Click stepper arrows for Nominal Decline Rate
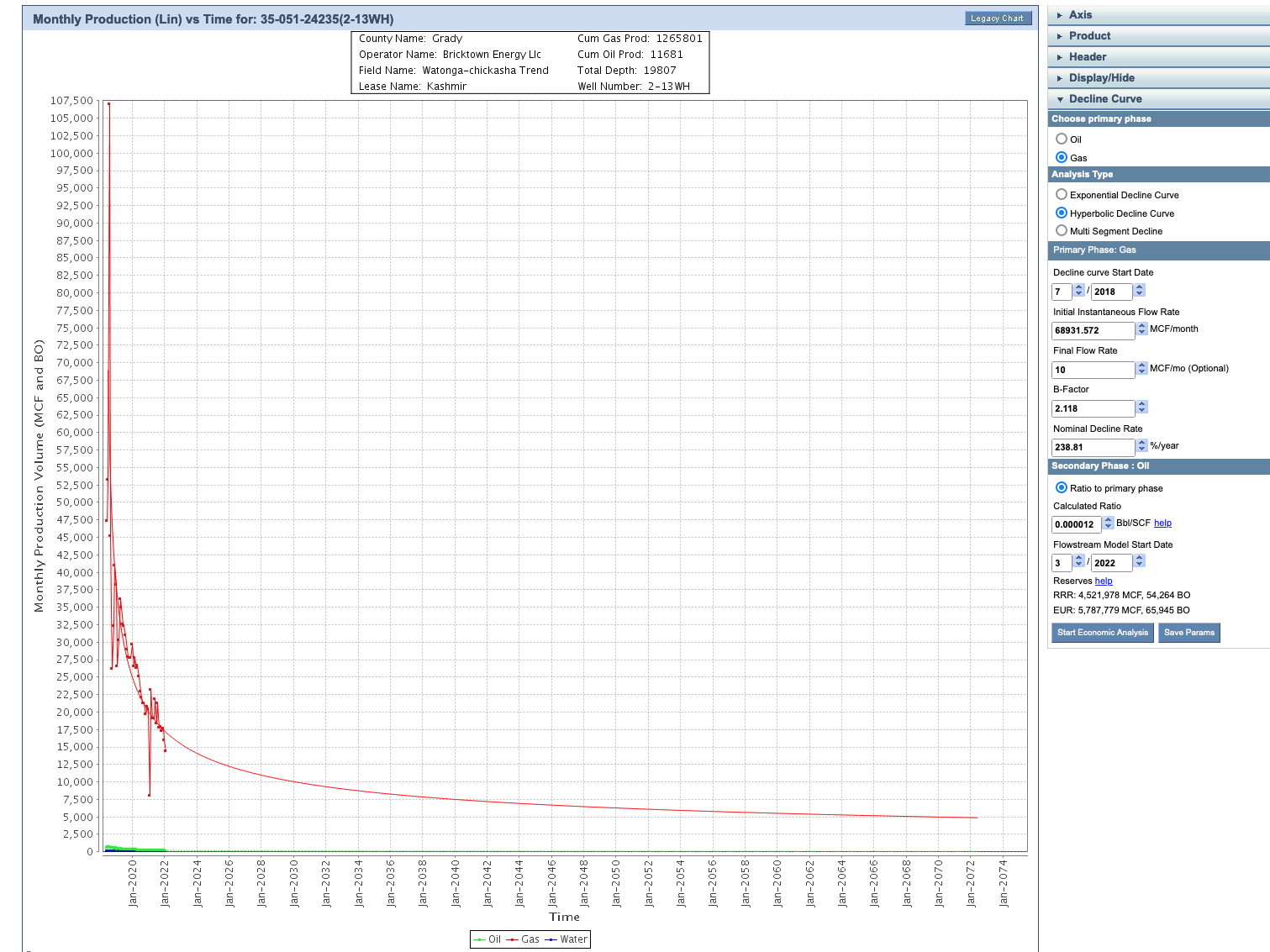Viewport: 1270px width, 952px height. pyautogui.click(x=1141, y=447)
